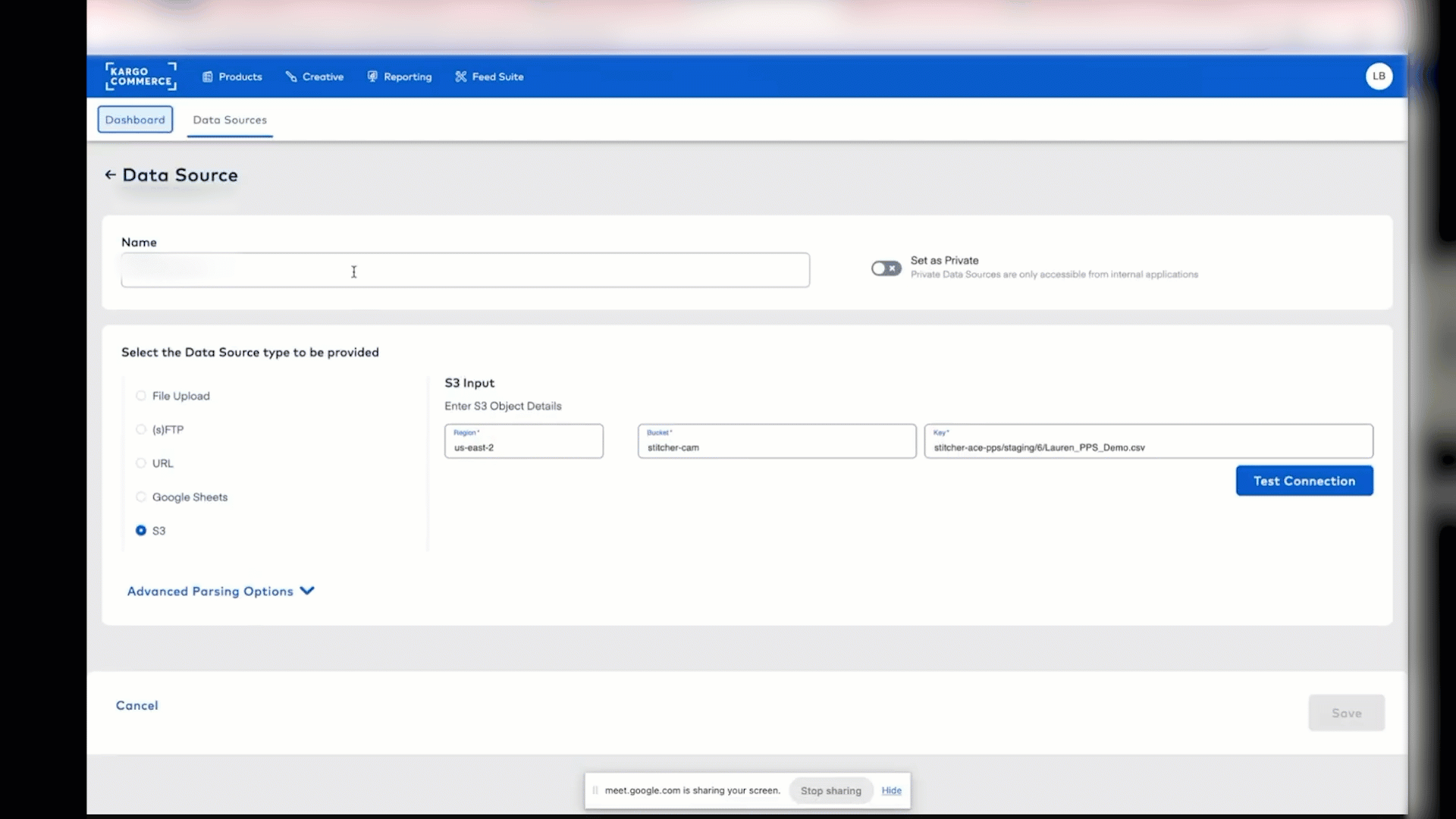1456x819 pixels.
Task: Open the LB account avatar
Action: (x=1379, y=76)
